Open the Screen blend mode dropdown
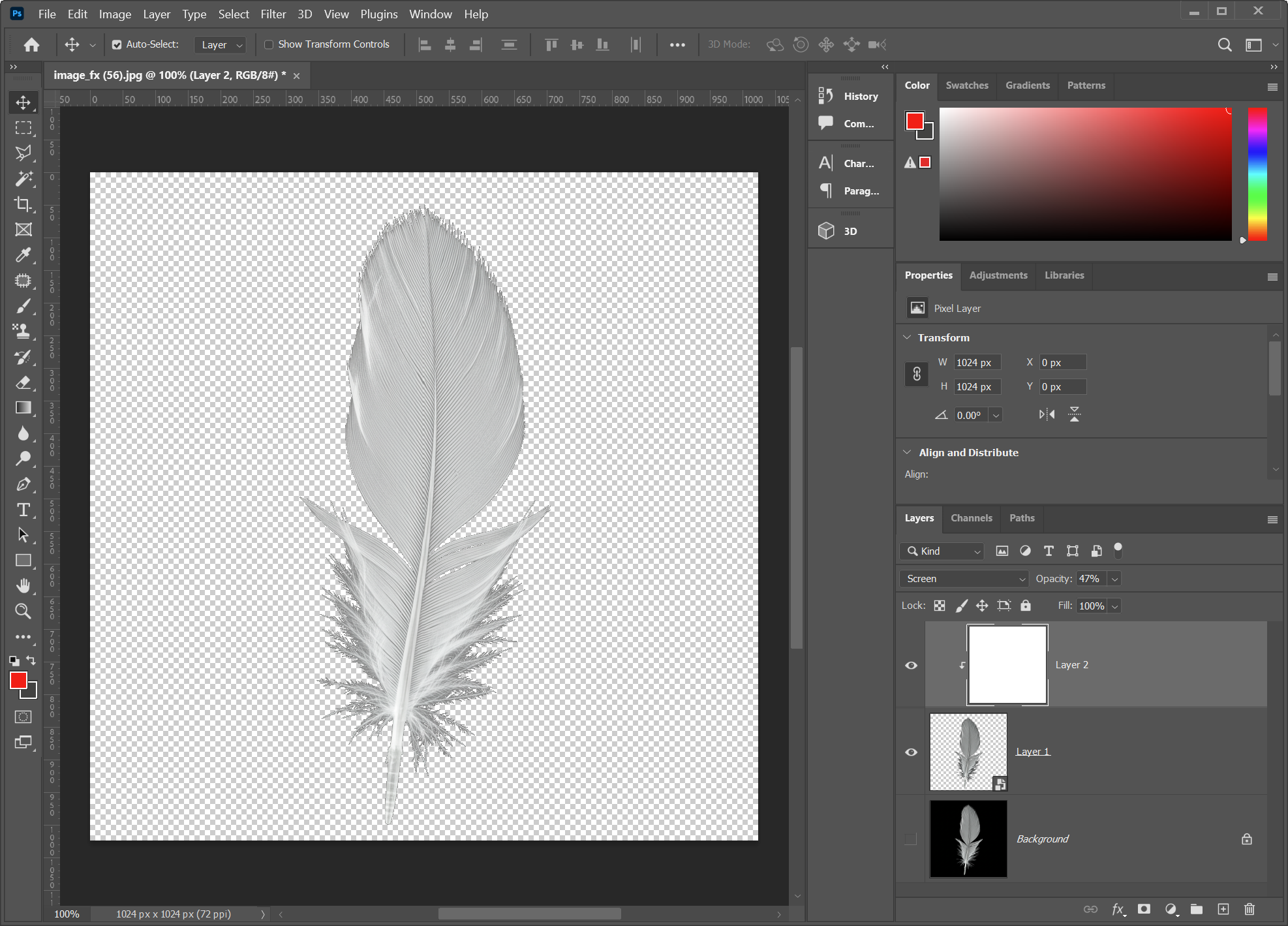Viewport: 1288px width, 926px height. click(x=963, y=579)
